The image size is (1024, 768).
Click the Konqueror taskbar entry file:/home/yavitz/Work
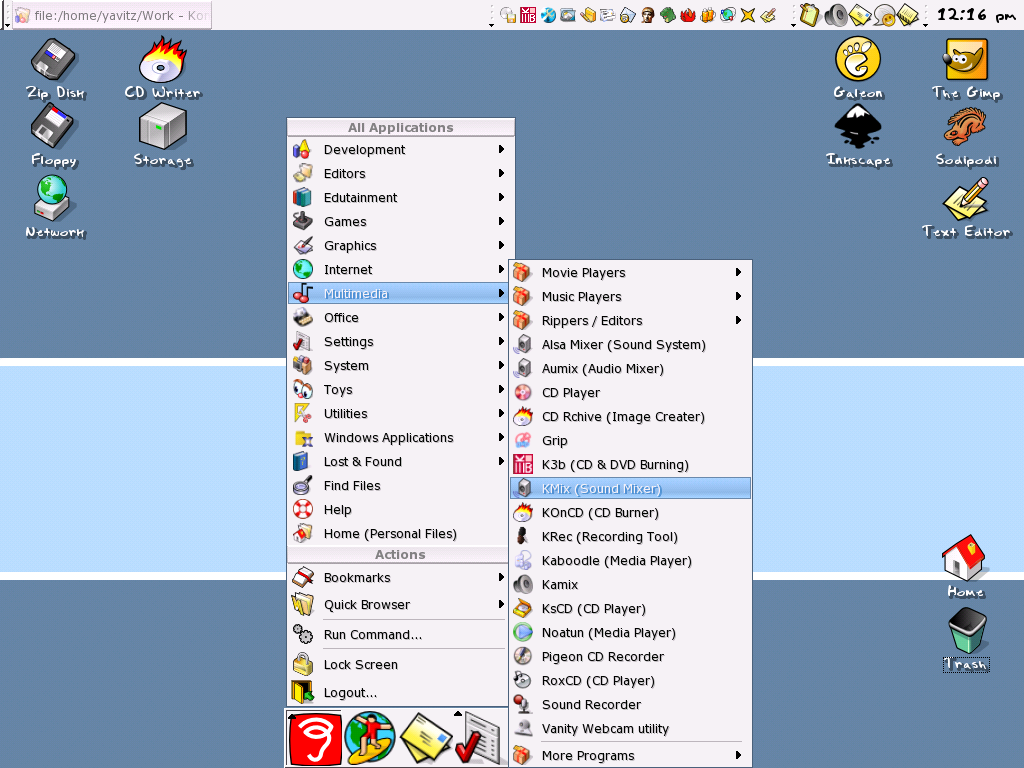click(x=112, y=15)
